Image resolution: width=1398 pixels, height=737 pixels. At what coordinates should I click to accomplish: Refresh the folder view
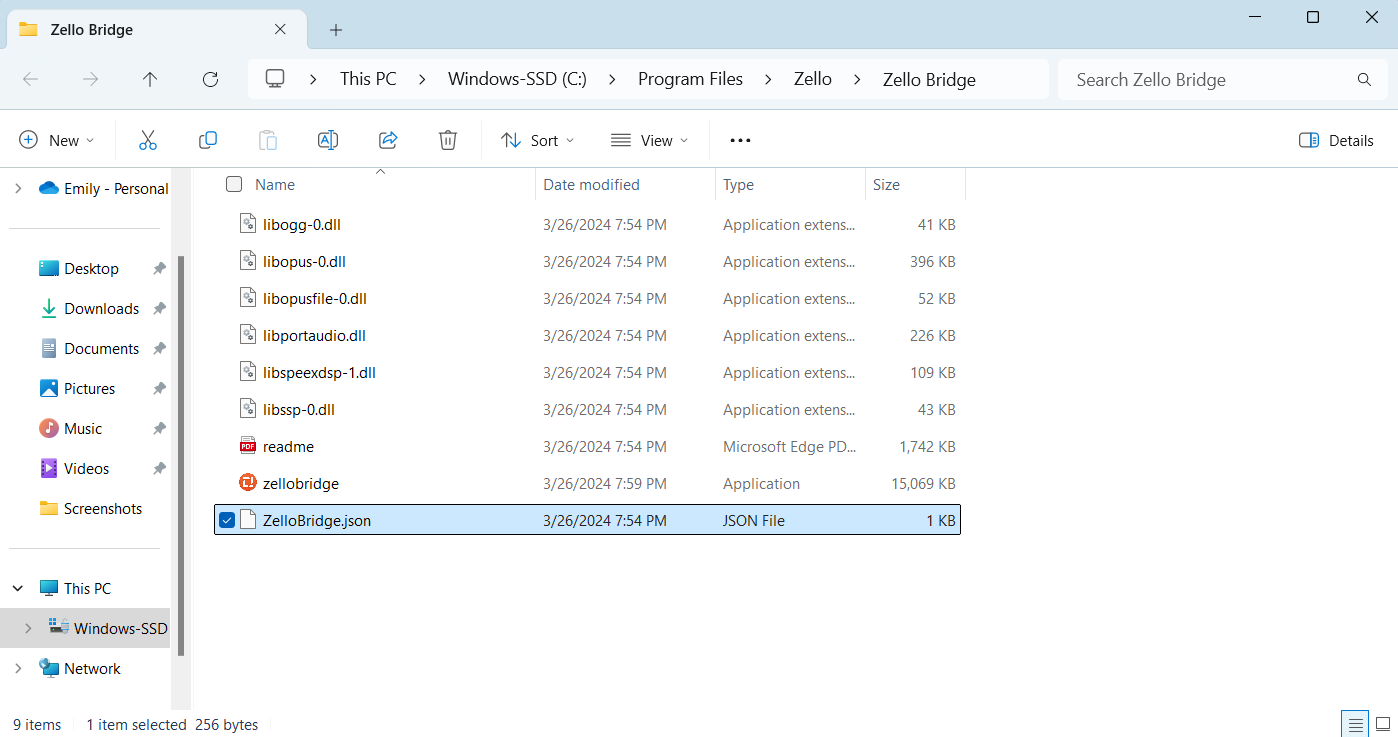pos(210,79)
